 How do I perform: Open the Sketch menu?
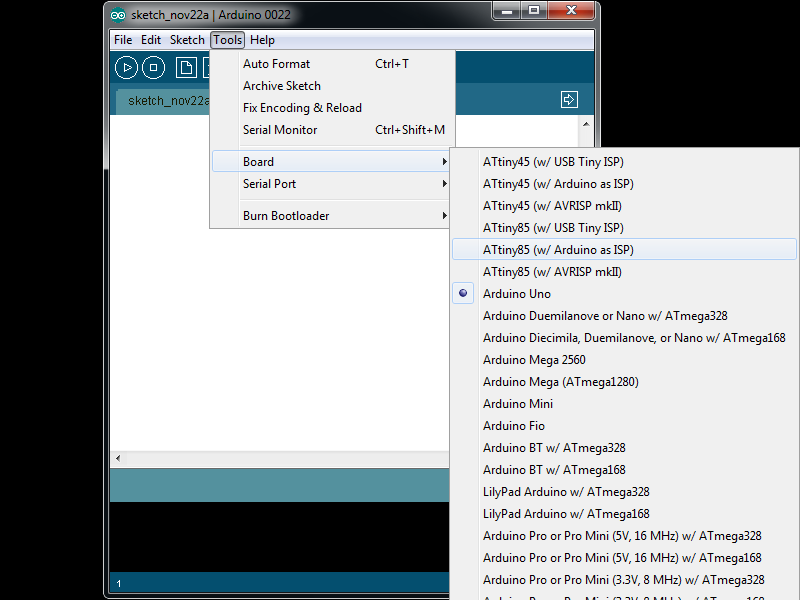tap(187, 40)
